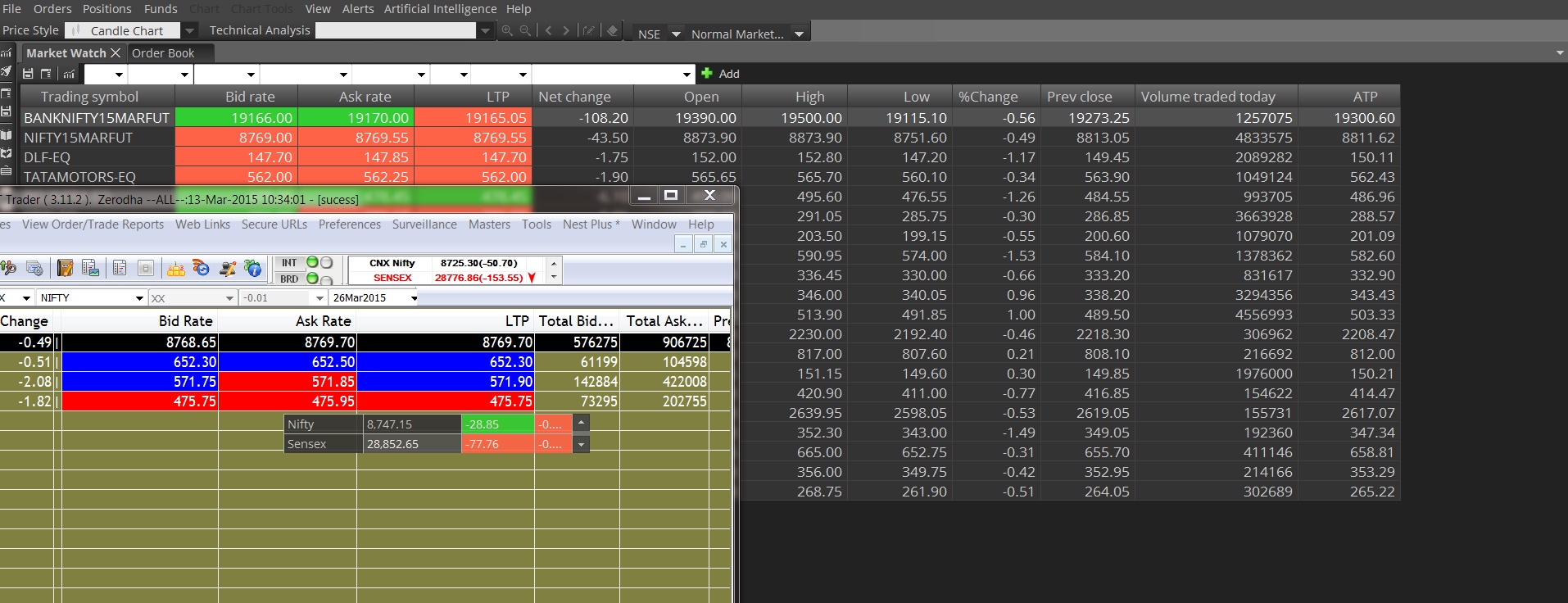
Task: Open the NSE exchange dropdown
Action: tap(676, 34)
